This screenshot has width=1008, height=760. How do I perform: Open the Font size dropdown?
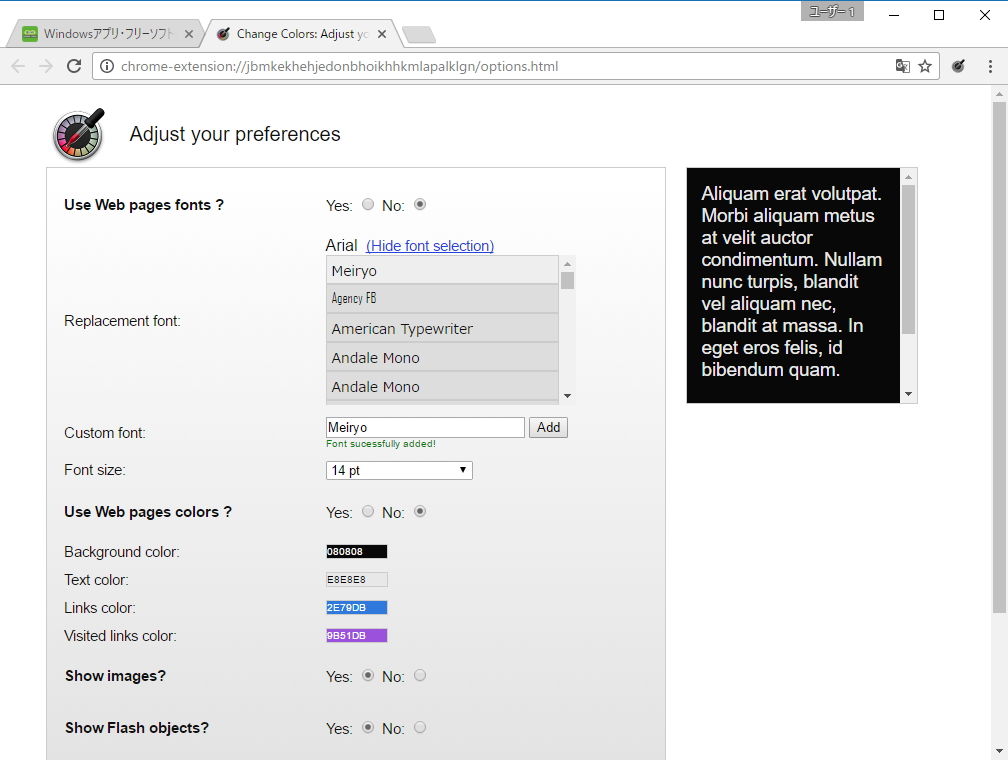click(x=399, y=470)
